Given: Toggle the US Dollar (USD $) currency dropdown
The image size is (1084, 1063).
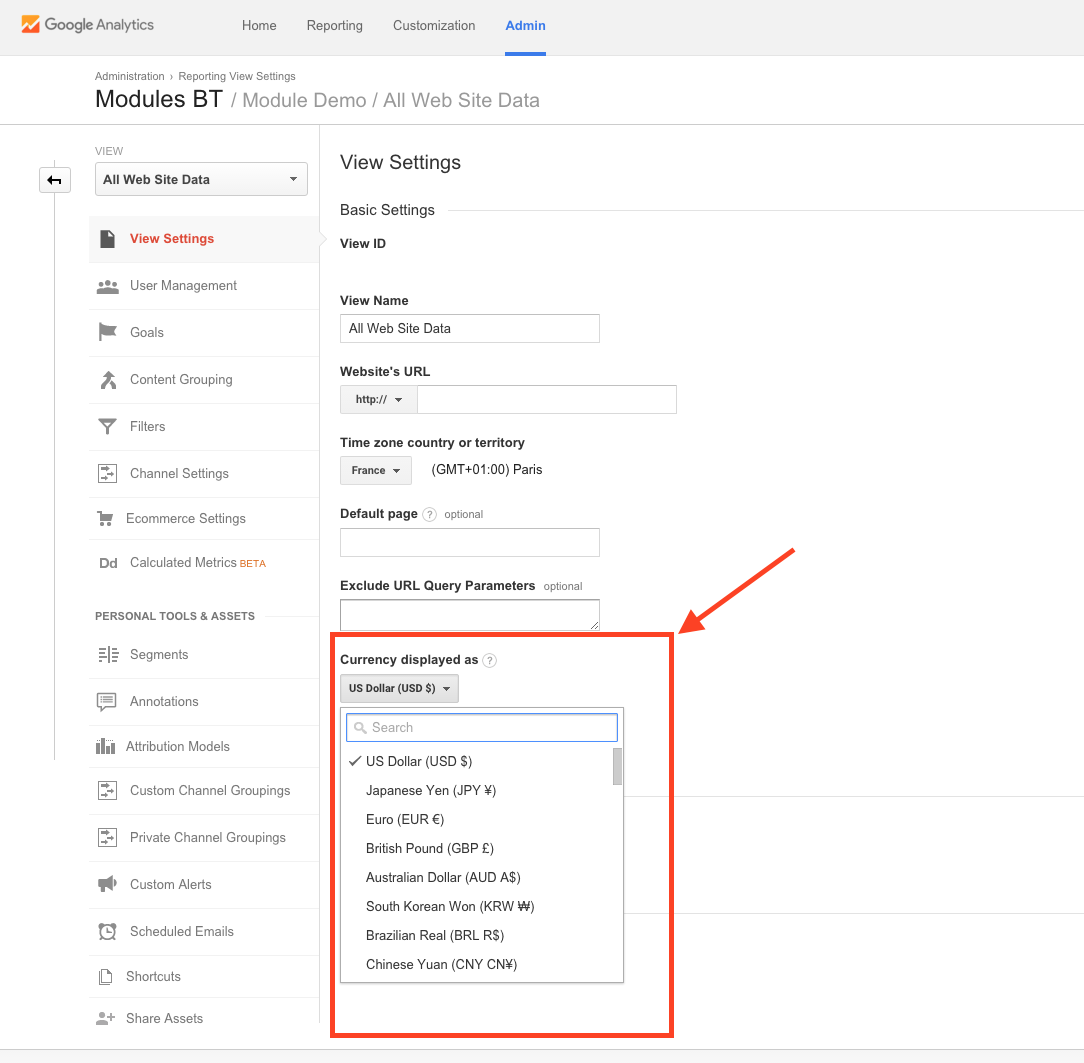Looking at the screenshot, I should click(400, 688).
